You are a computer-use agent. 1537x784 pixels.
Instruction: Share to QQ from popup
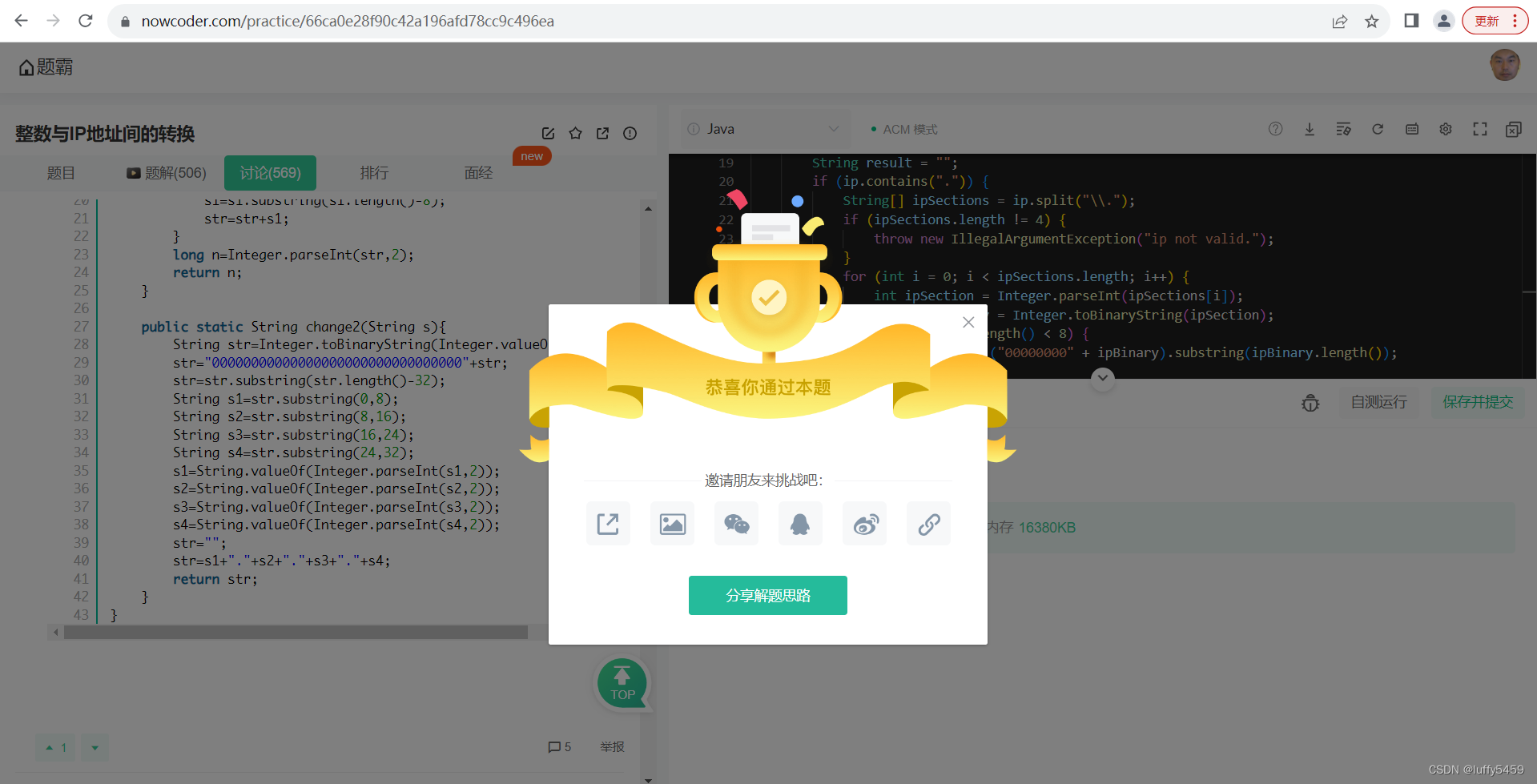[x=800, y=524]
